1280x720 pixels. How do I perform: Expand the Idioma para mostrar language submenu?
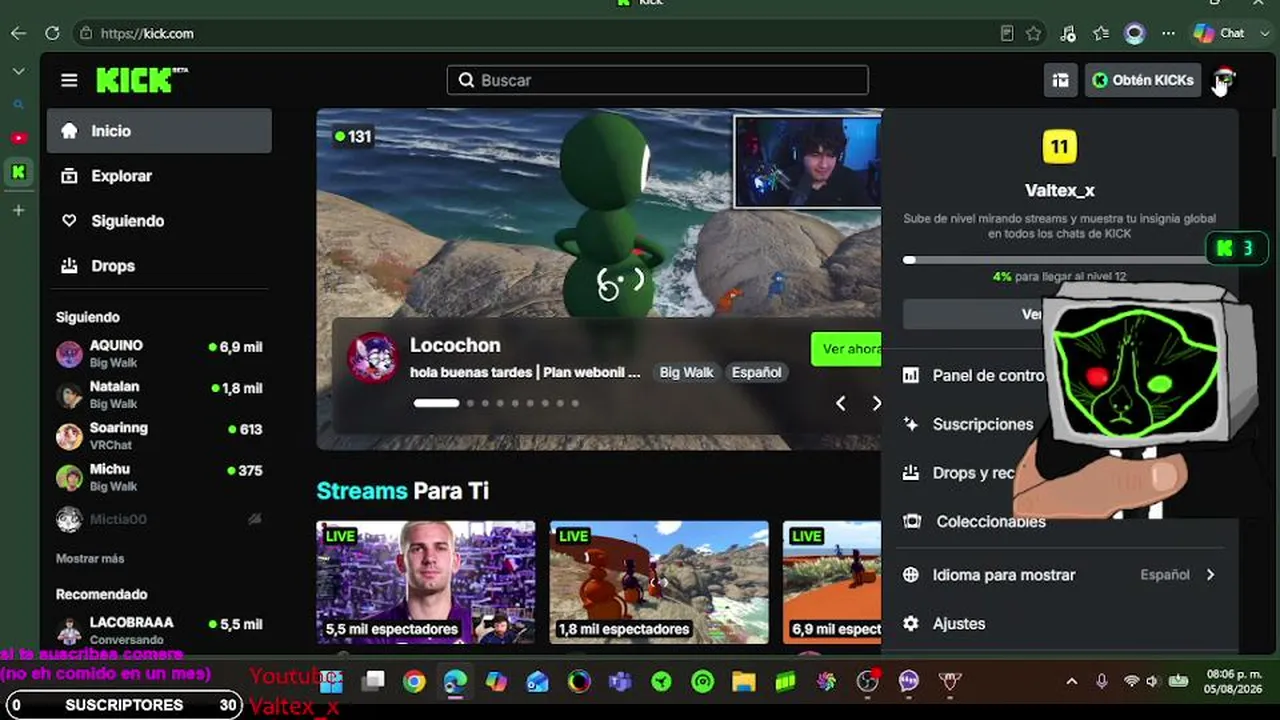pyautogui.click(x=1210, y=575)
